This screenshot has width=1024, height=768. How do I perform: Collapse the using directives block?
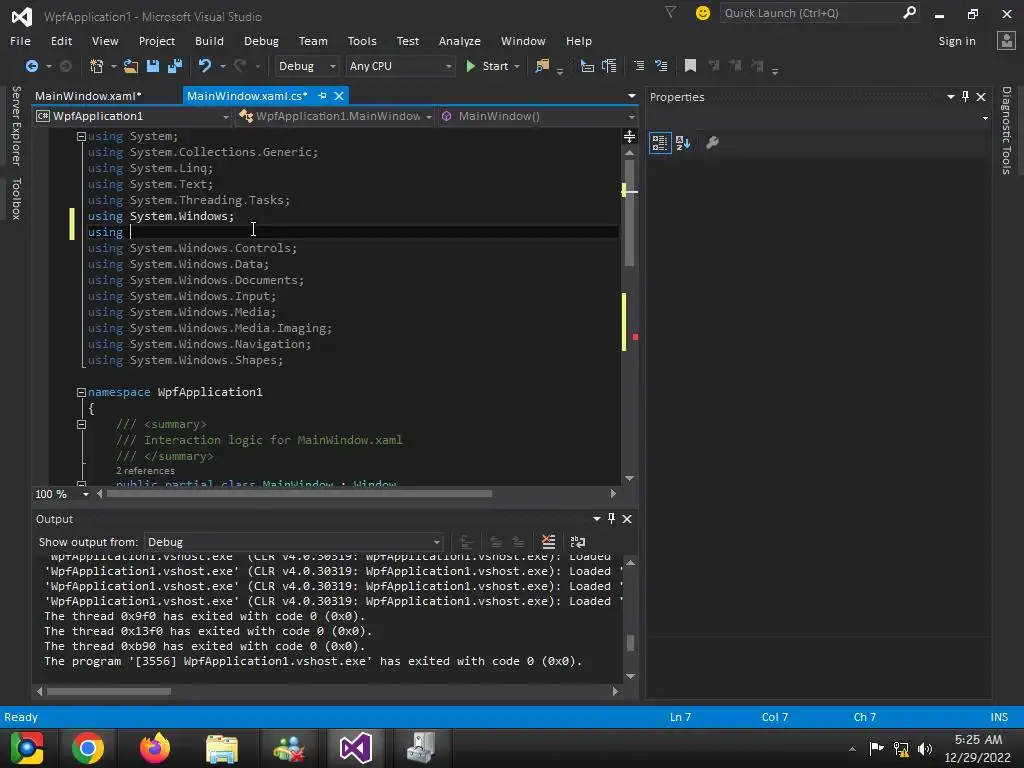pos(81,136)
